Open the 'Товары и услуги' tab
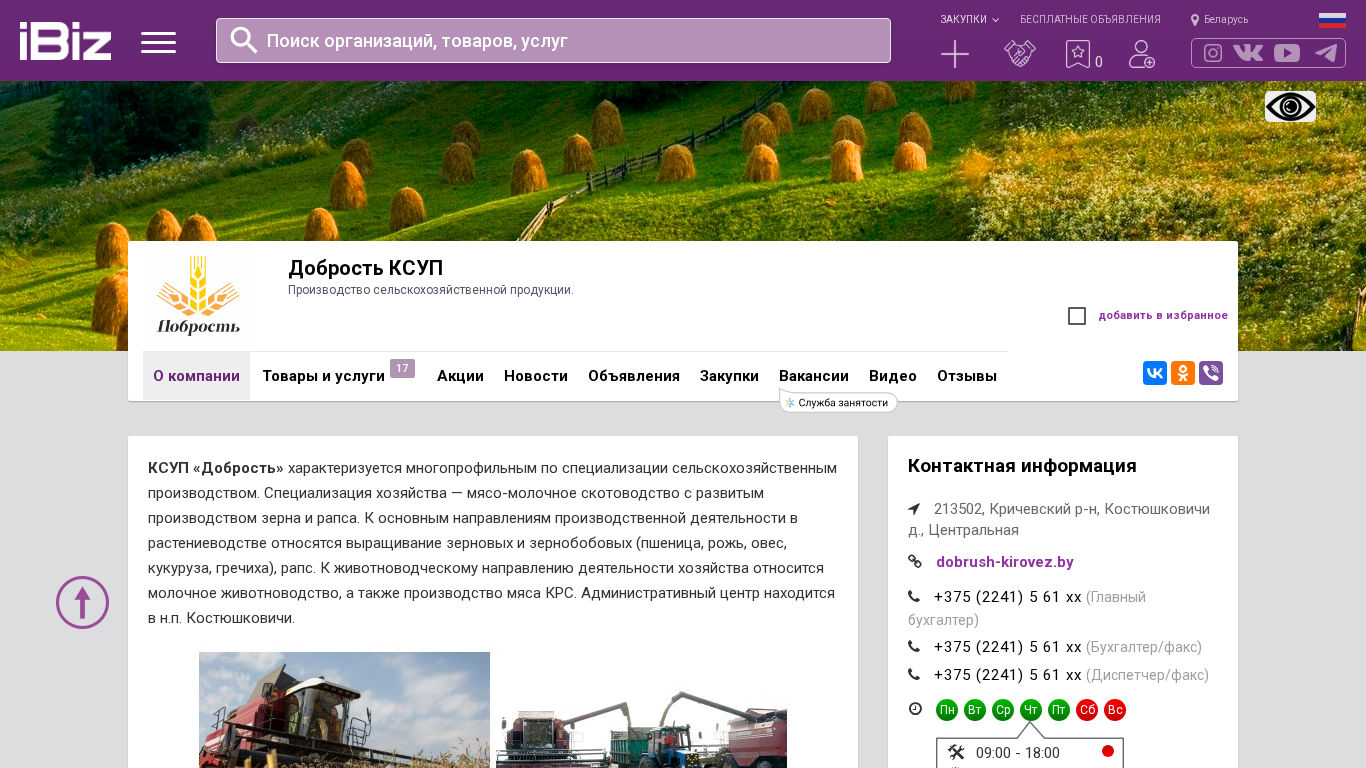This screenshot has width=1366, height=768. point(323,376)
